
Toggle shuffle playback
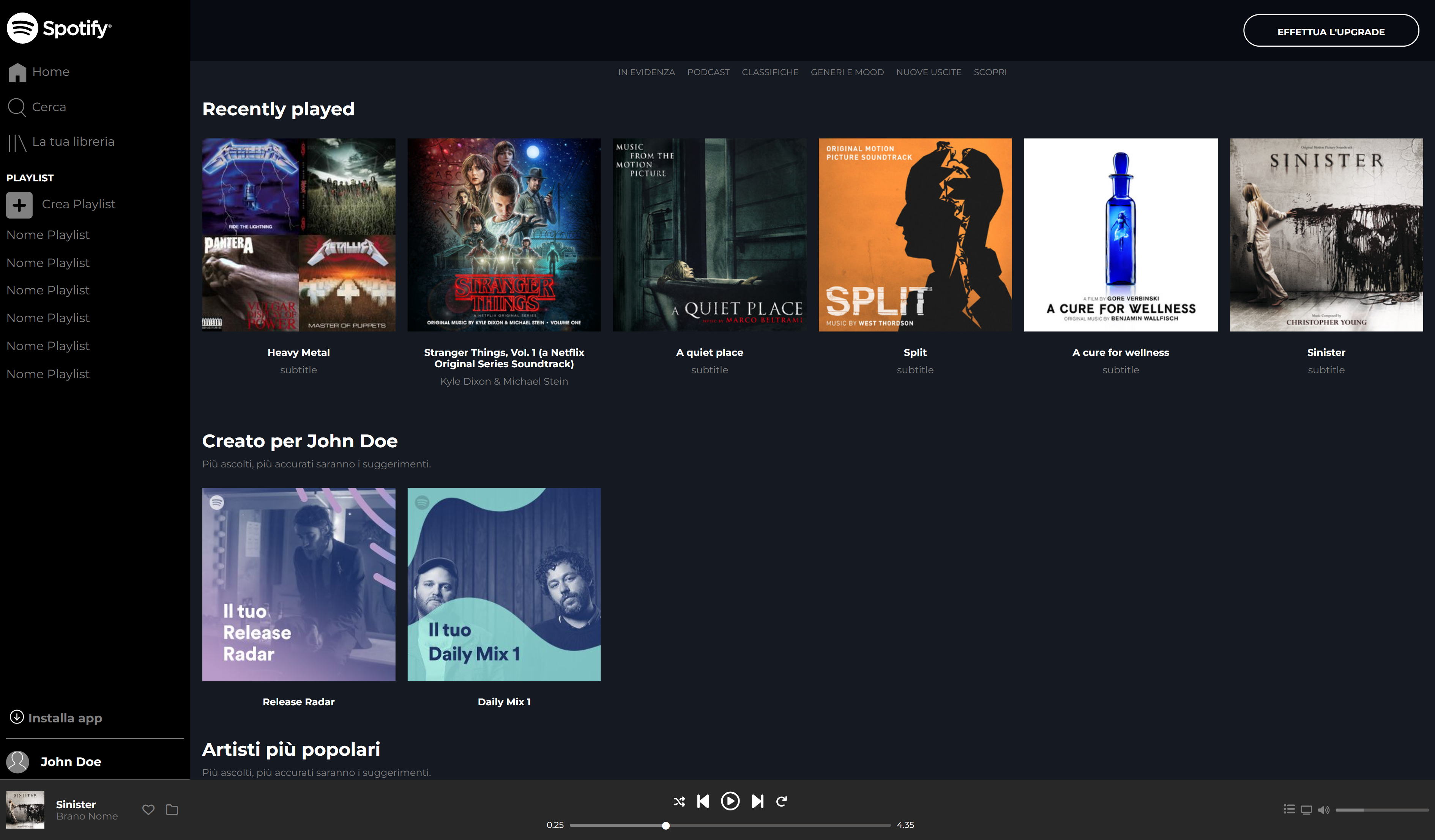[x=679, y=801]
